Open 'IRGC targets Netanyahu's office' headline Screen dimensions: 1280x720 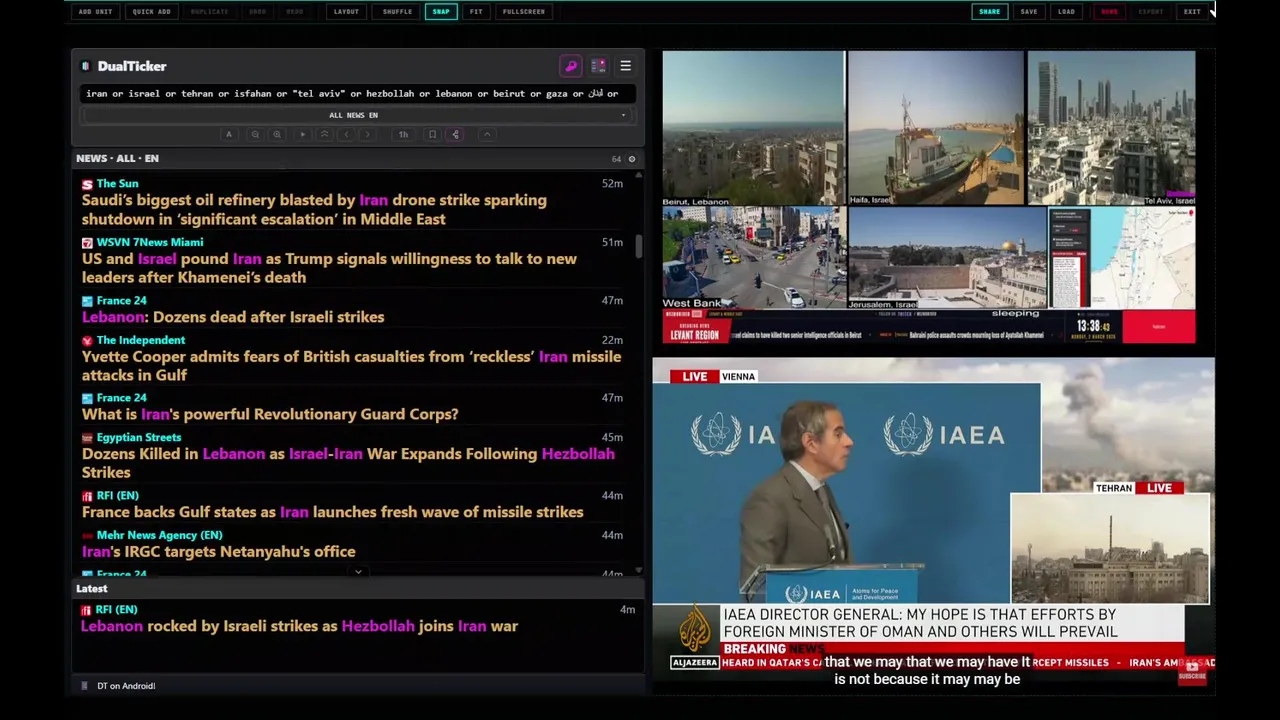pyautogui.click(x=218, y=551)
